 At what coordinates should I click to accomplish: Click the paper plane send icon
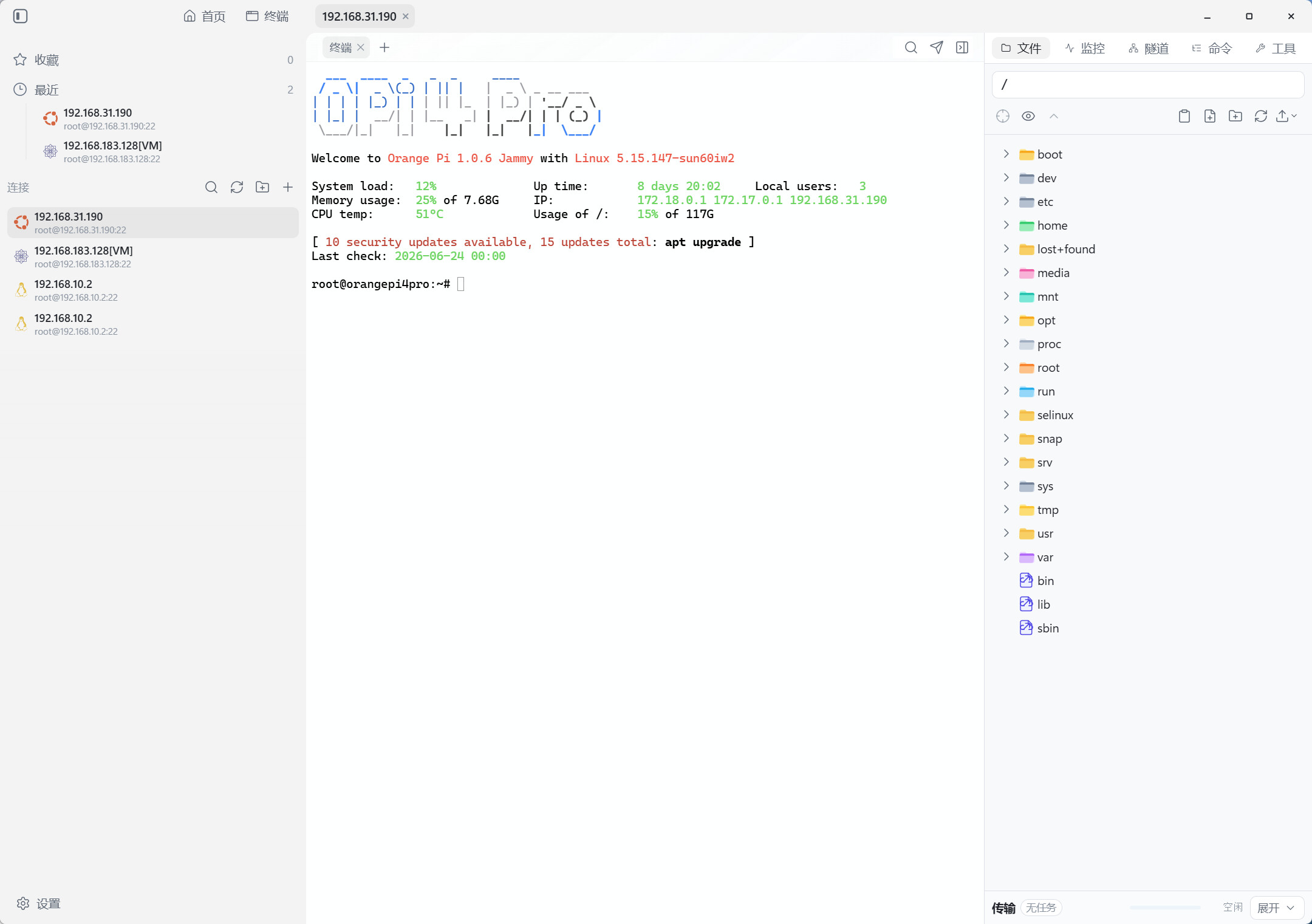click(937, 47)
